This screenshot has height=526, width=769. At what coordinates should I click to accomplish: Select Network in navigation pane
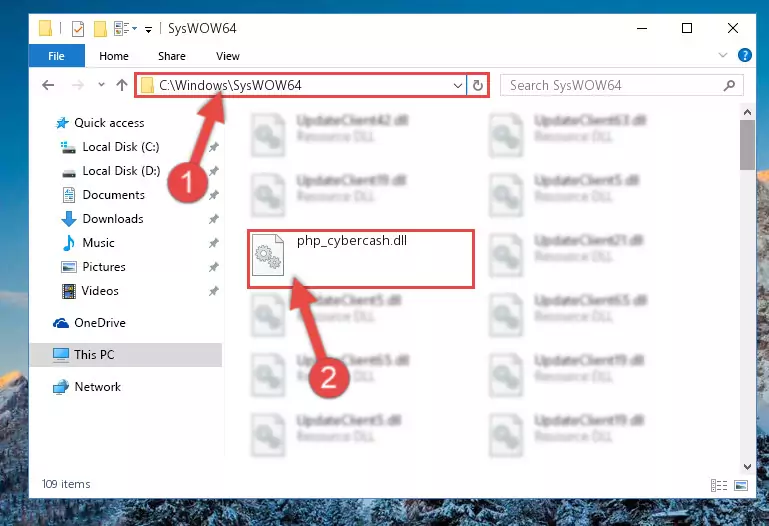tap(97, 387)
